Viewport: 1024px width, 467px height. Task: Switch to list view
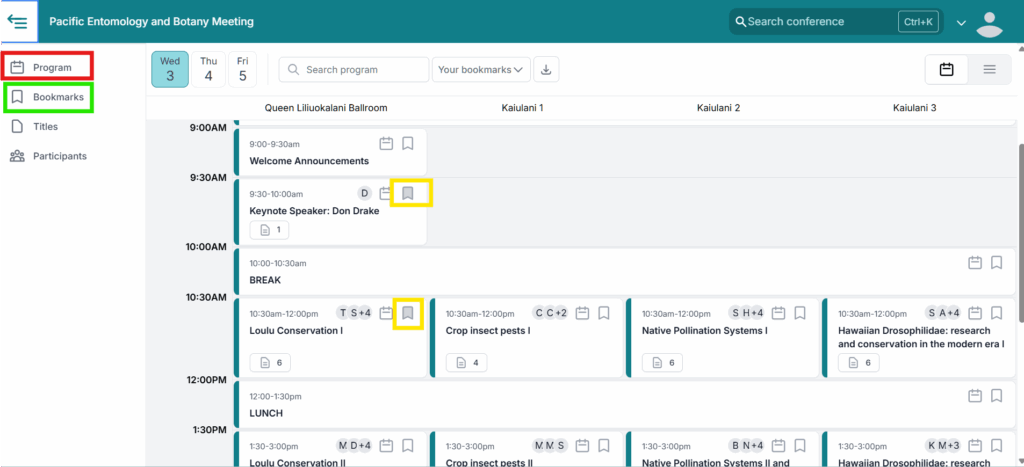tap(989, 69)
